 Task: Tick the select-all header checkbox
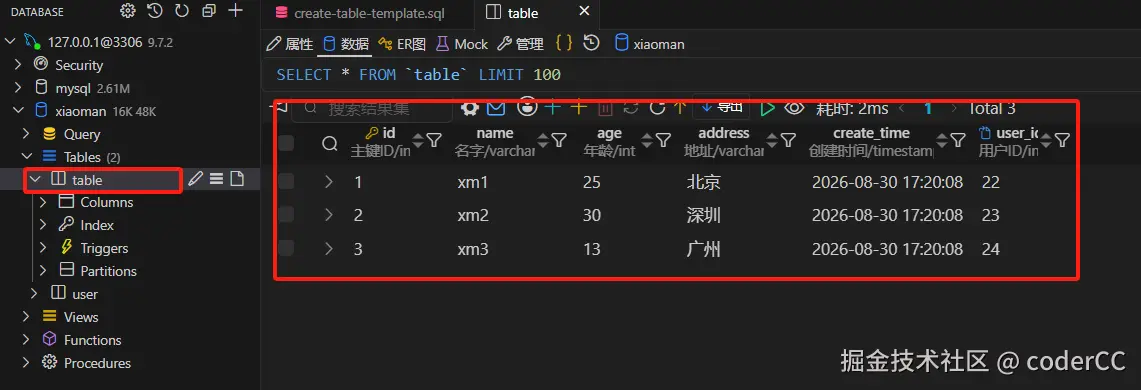(286, 143)
